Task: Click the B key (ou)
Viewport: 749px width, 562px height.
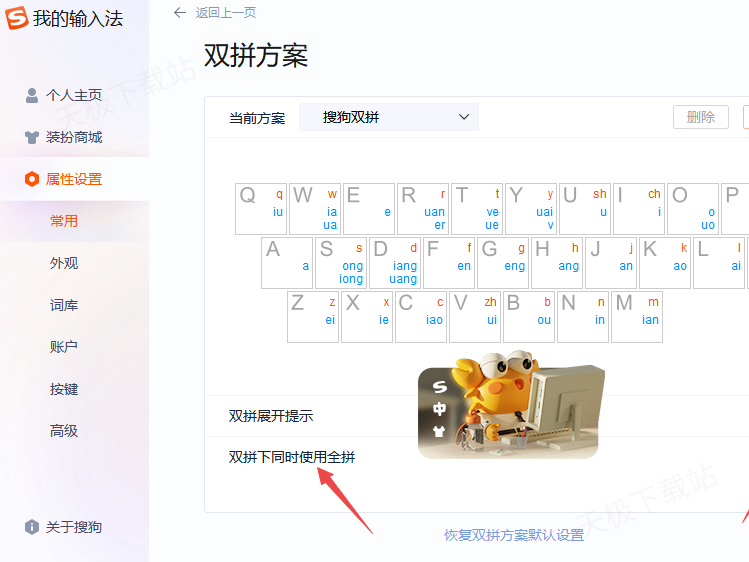Action: (529, 317)
